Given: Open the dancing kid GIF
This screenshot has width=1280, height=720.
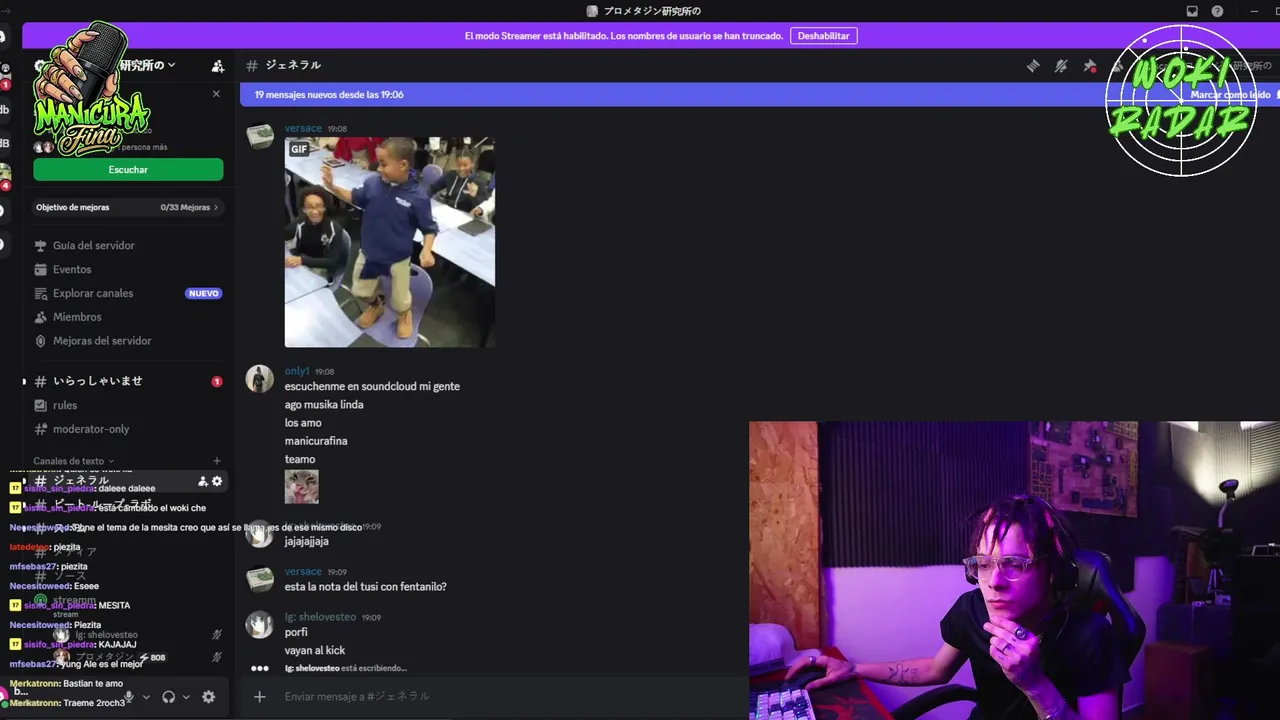Looking at the screenshot, I should pyautogui.click(x=390, y=242).
